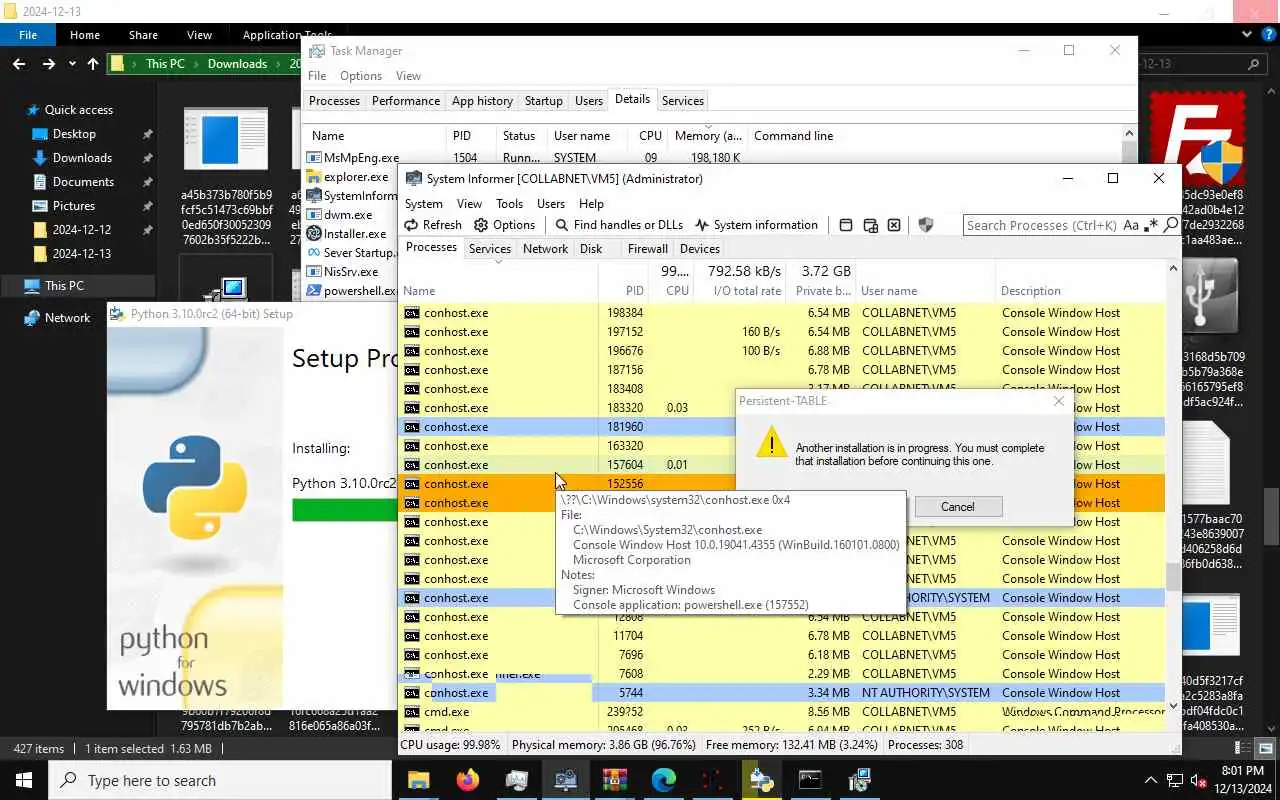1280x800 pixels.
Task: Open the System menu in System Informer
Action: click(424, 203)
